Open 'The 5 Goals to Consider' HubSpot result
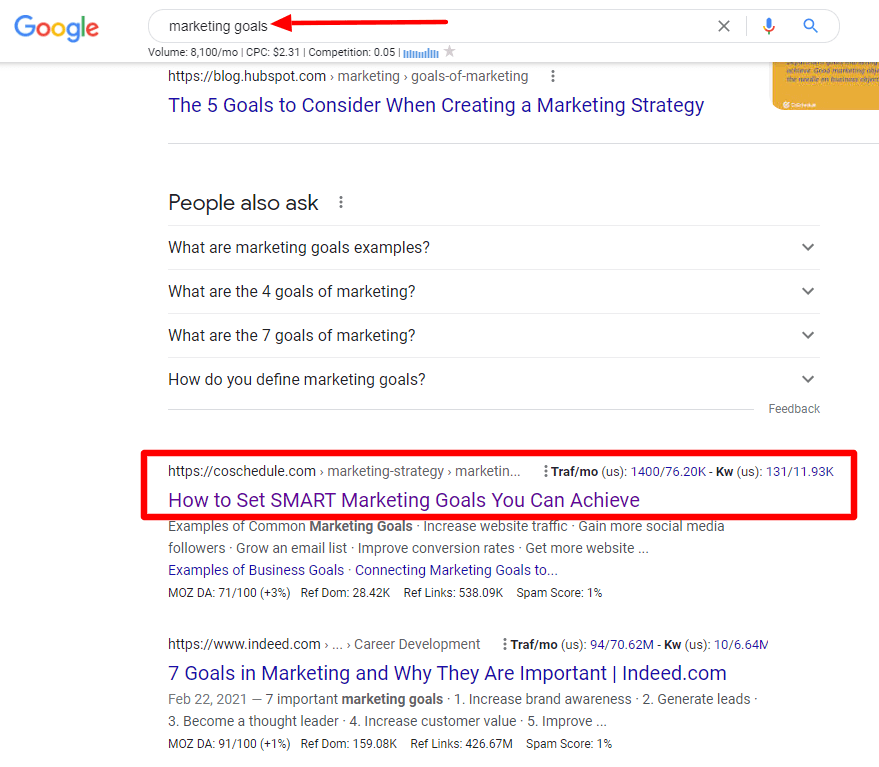This screenshot has width=879, height=767. (436, 105)
